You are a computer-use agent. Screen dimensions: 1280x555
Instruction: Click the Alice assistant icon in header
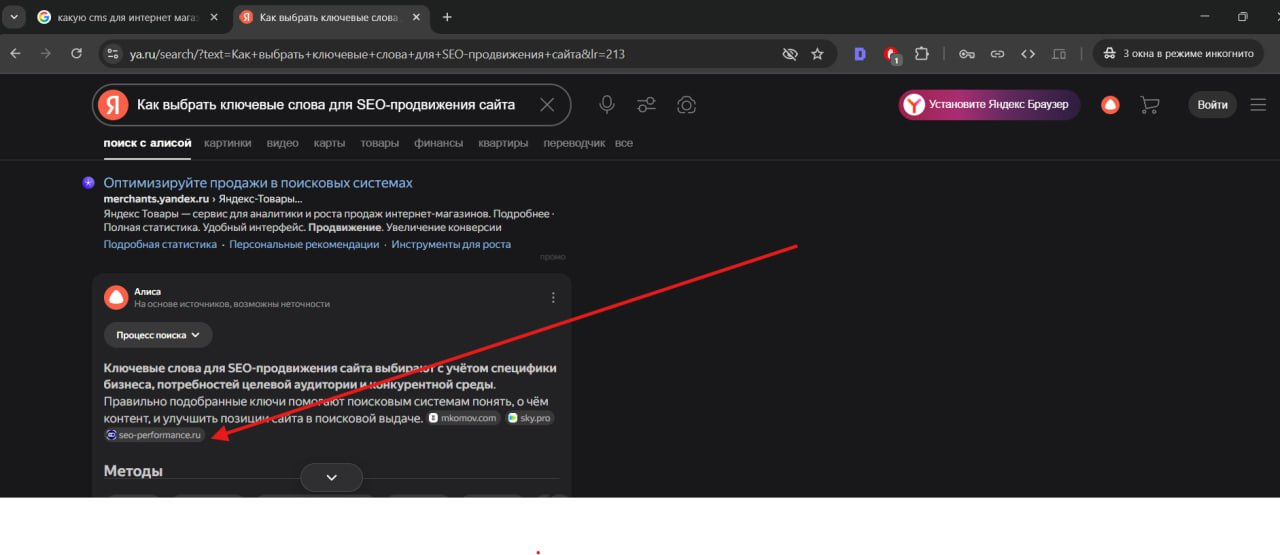[x=1110, y=105]
